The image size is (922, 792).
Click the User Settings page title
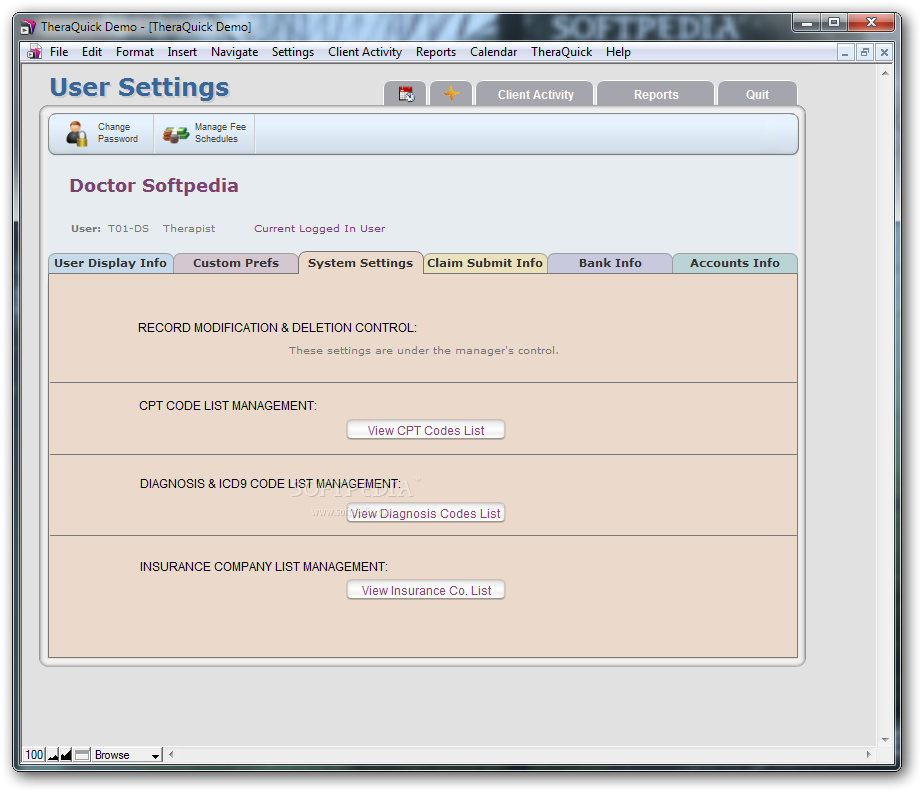[x=139, y=87]
